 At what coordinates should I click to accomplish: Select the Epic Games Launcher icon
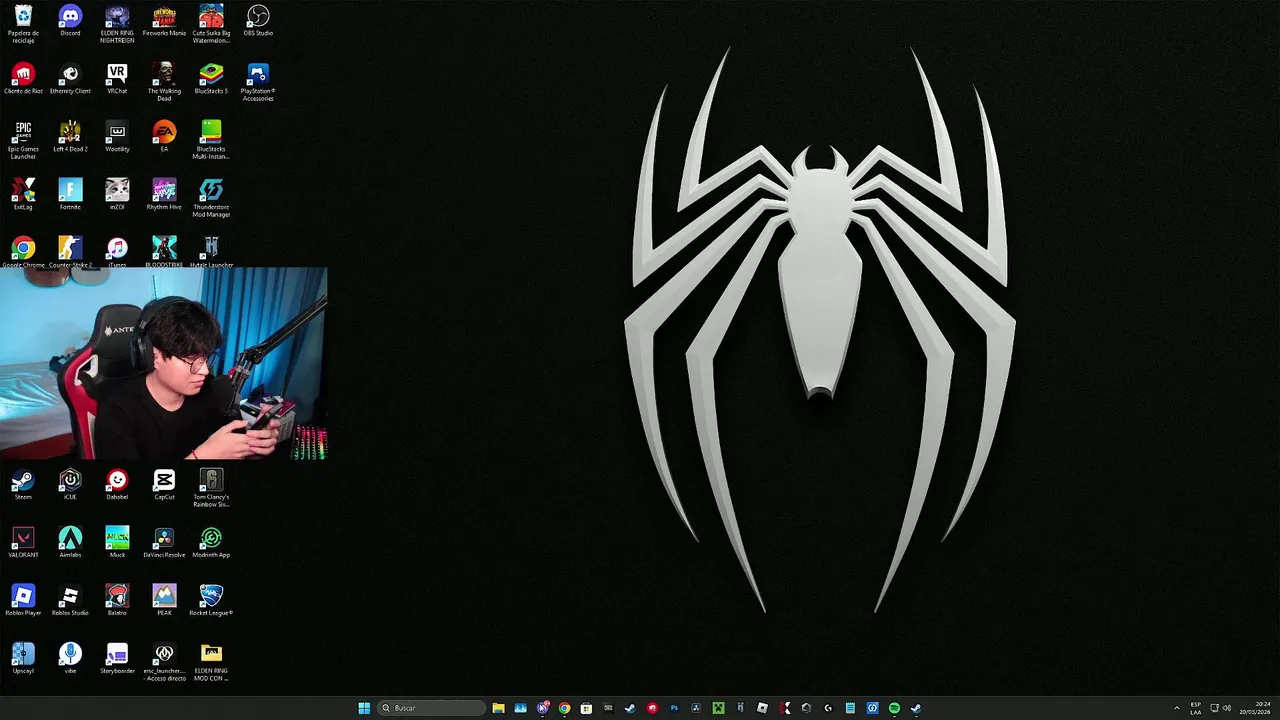point(23,139)
